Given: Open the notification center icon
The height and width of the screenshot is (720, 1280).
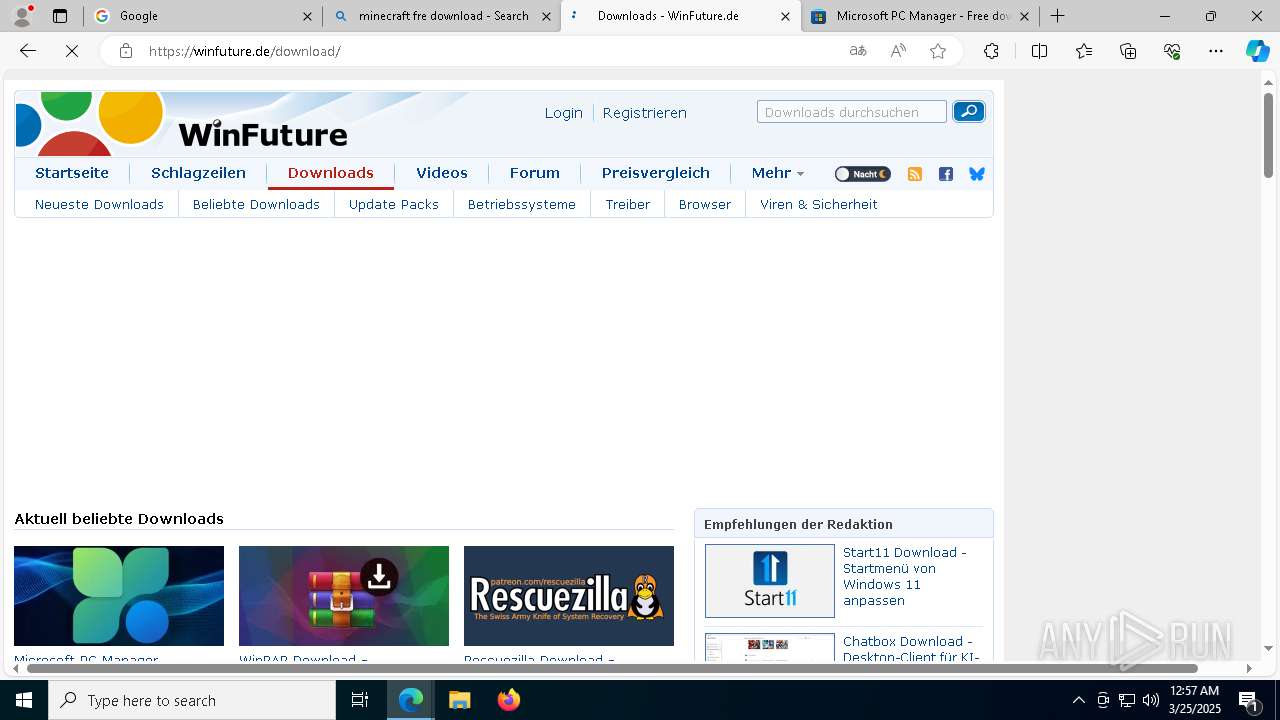Looking at the screenshot, I should [1249, 700].
